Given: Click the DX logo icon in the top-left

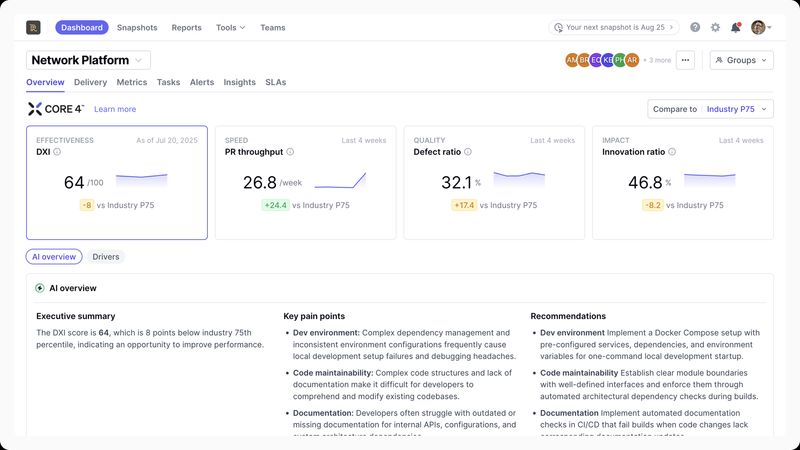Looking at the screenshot, I should pos(33,28).
